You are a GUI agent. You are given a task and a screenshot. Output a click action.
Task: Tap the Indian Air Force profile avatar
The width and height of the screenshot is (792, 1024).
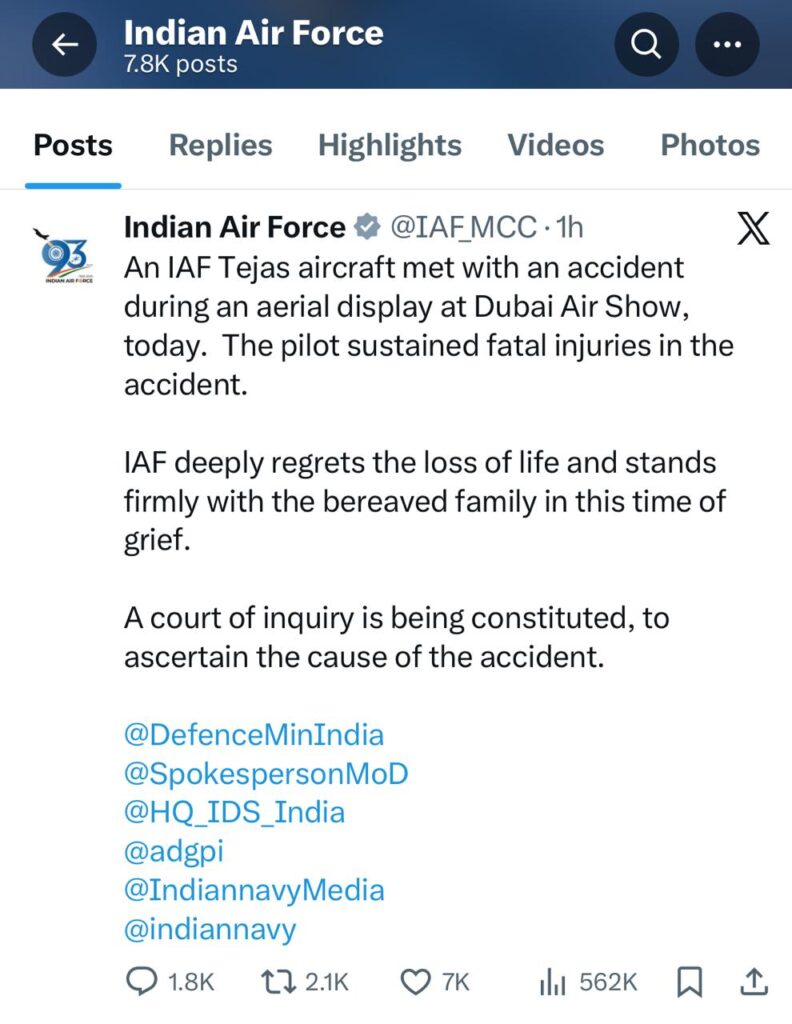click(68, 257)
